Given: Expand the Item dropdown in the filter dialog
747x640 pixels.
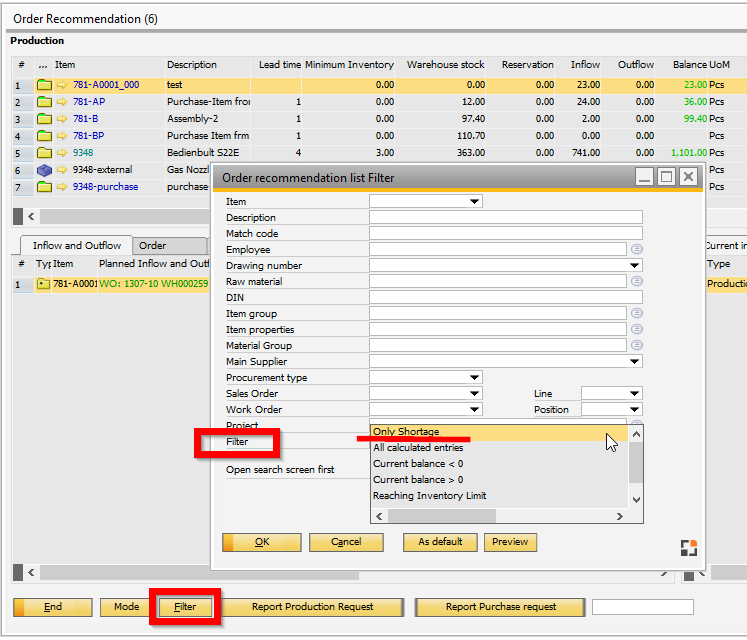Looking at the screenshot, I should (x=475, y=202).
